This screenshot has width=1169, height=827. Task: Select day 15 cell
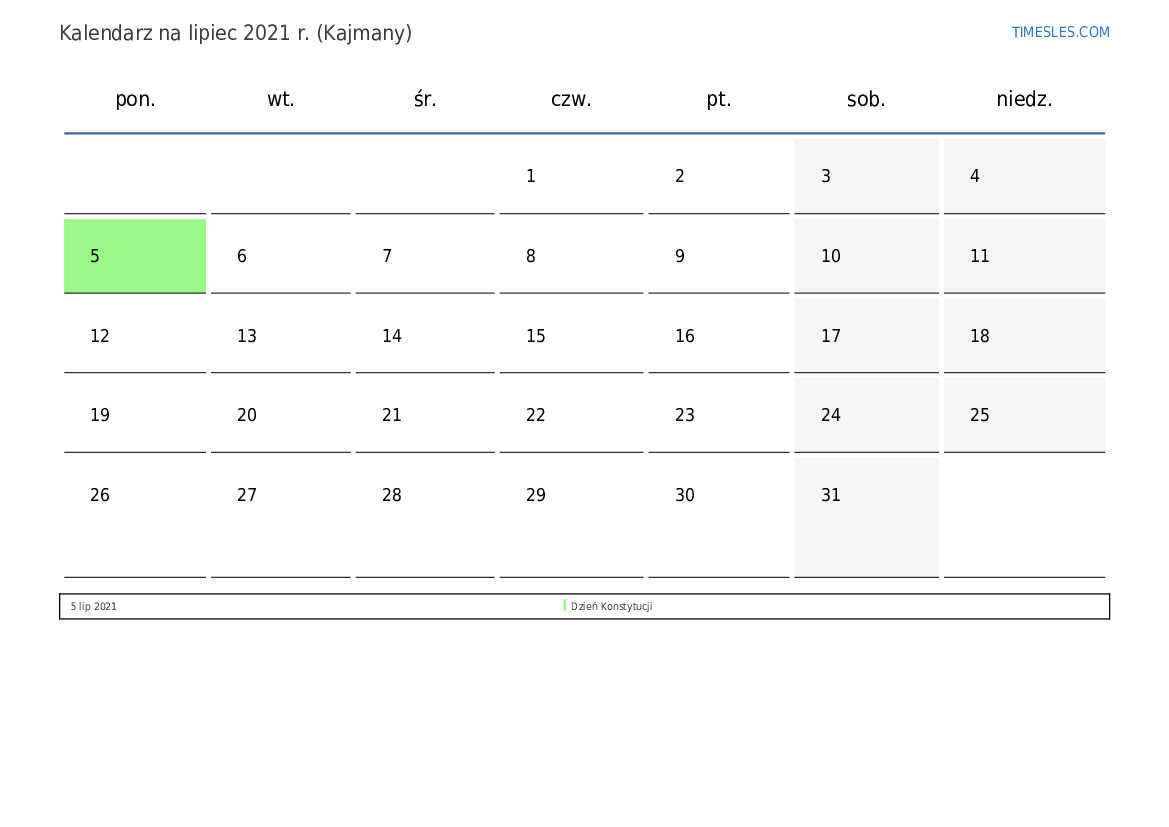click(x=571, y=336)
